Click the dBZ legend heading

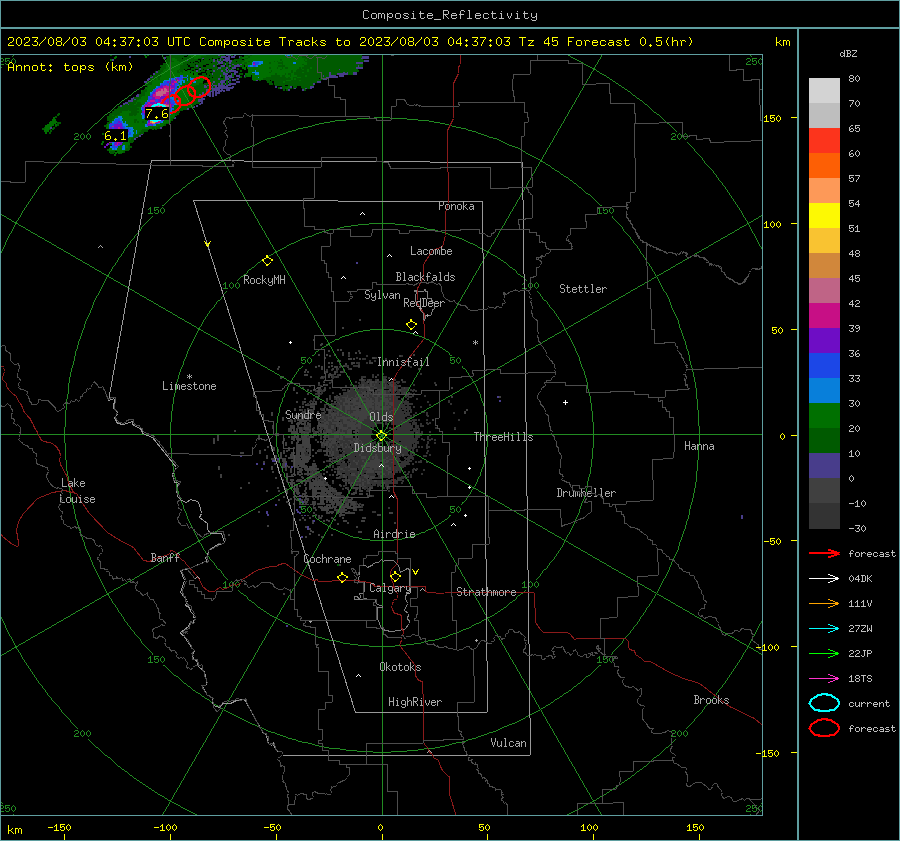848,53
